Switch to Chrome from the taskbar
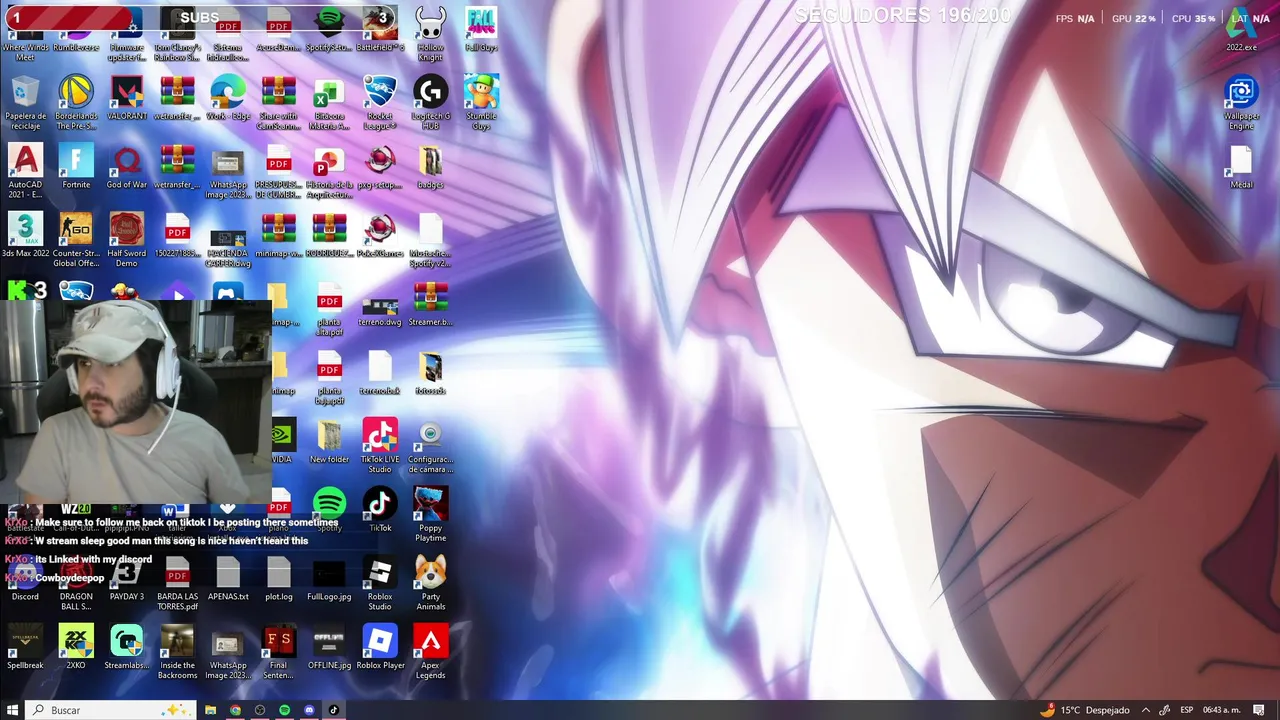Viewport: 1280px width, 720px height. (235, 710)
